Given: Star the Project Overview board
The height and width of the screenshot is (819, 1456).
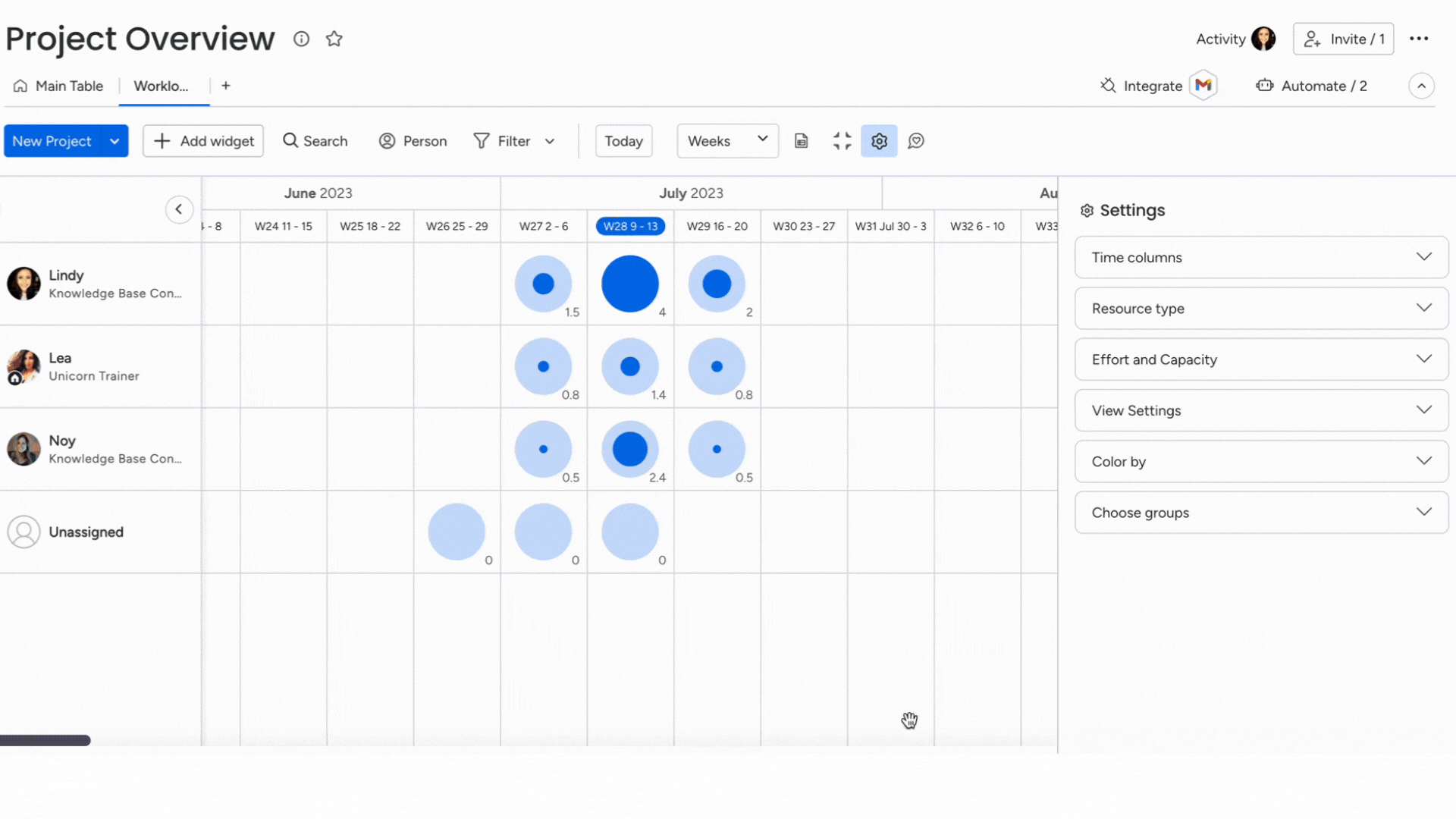Looking at the screenshot, I should tap(334, 39).
